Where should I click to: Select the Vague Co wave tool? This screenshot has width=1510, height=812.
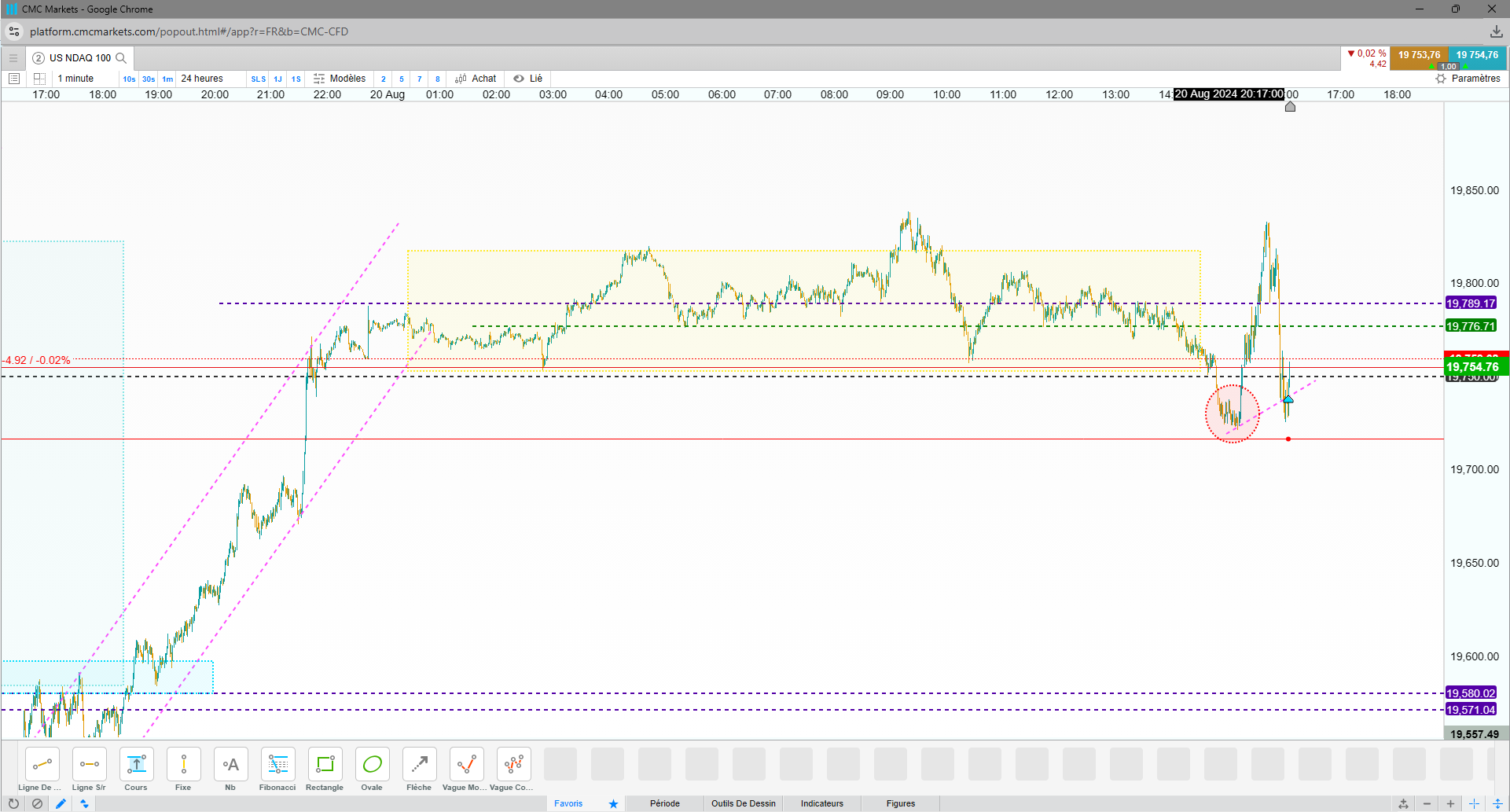click(x=513, y=764)
